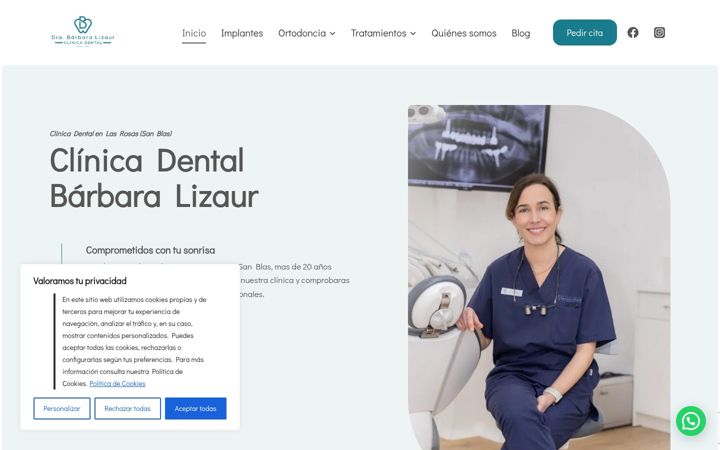Click the text Comprometidos con tu sonrisa
The image size is (720, 450).
pyautogui.click(x=150, y=250)
